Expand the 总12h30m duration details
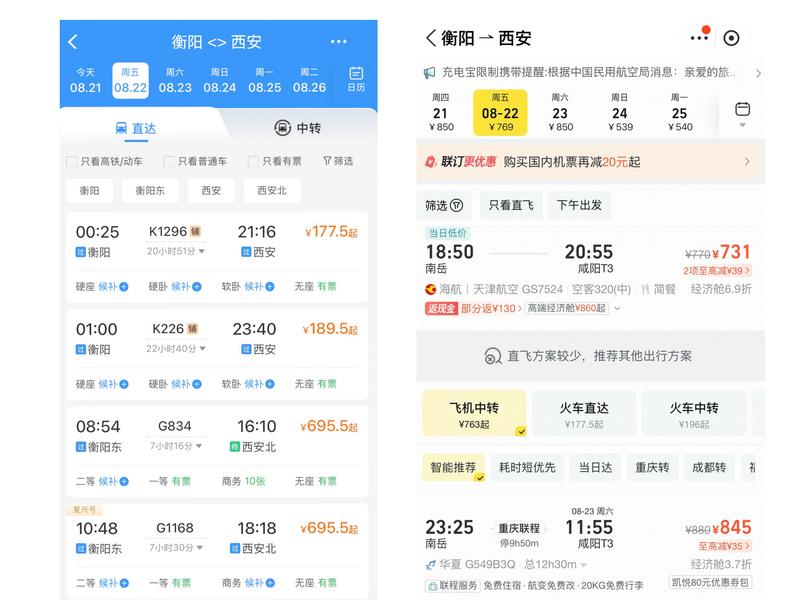The width and height of the screenshot is (800, 600). coord(584,565)
